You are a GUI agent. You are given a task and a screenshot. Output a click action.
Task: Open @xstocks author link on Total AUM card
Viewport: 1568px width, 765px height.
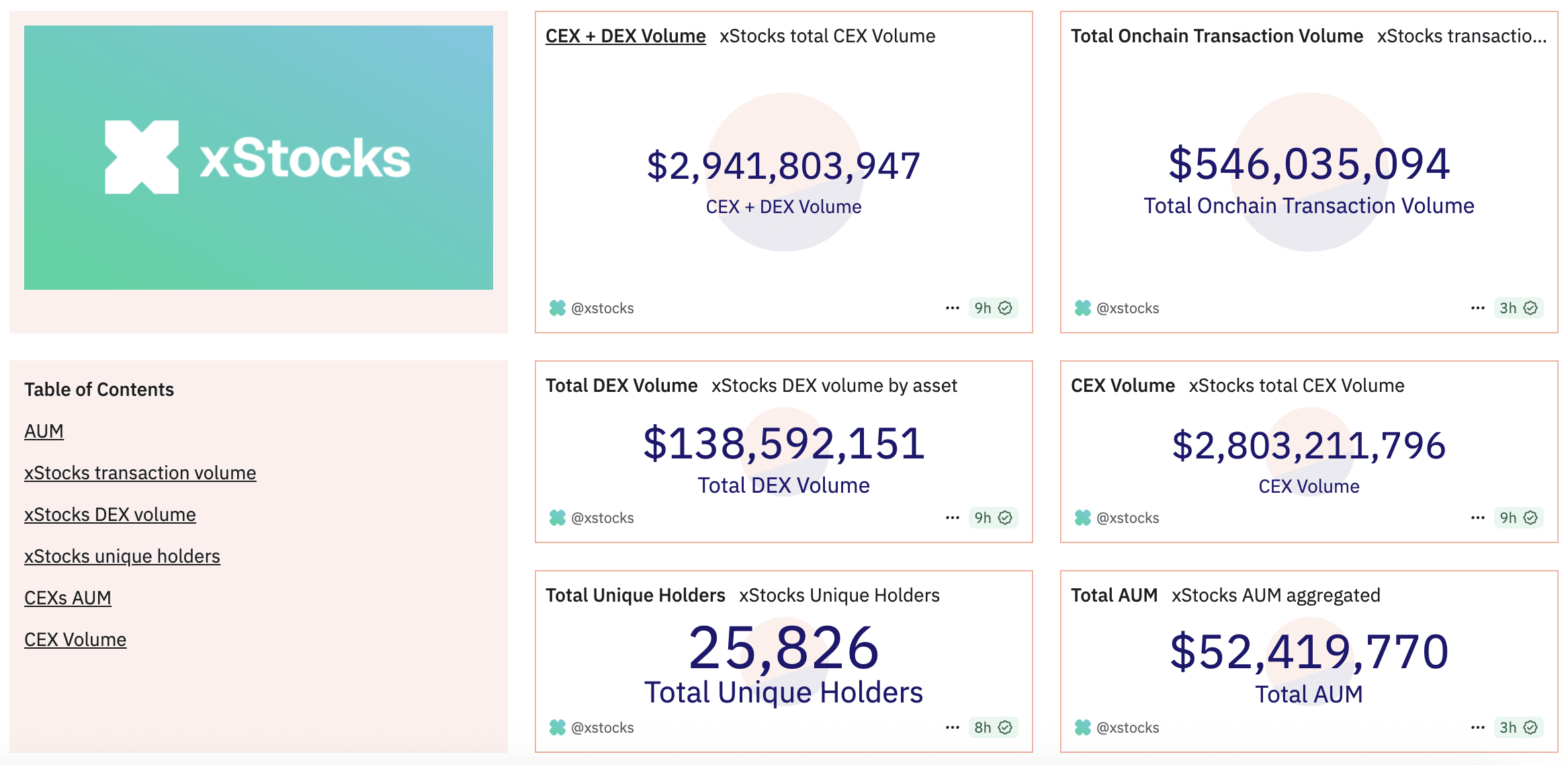point(1127,727)
